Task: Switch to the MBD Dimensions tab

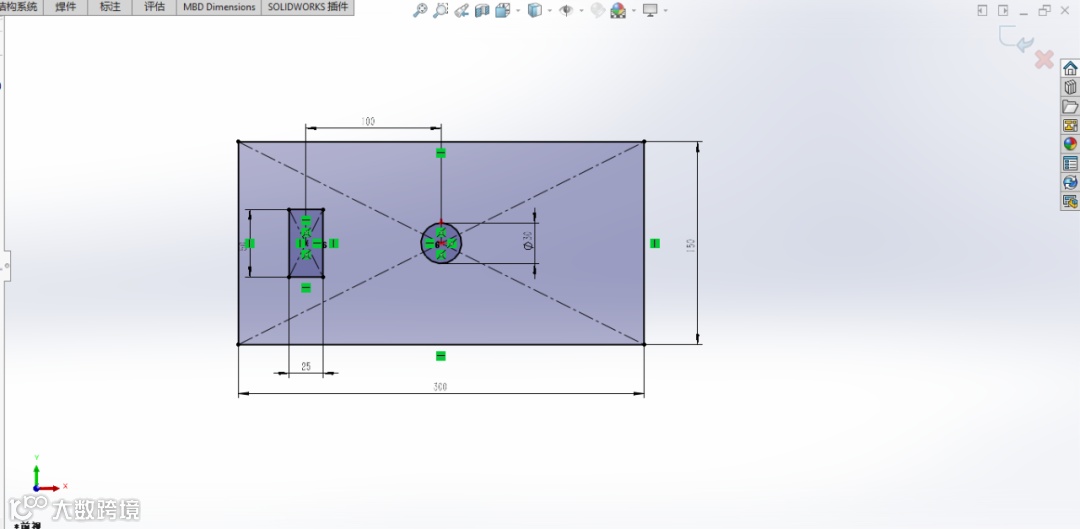Action: coord(219,7)
